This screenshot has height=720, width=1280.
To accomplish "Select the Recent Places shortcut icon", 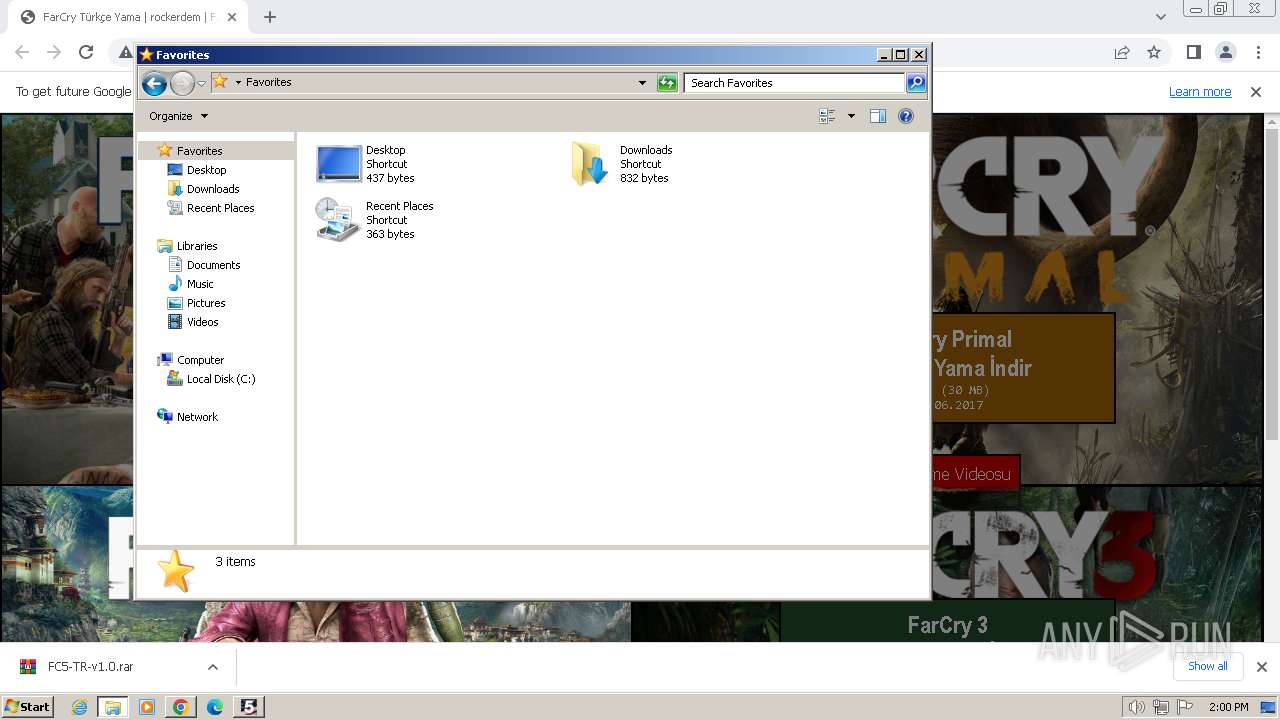I will coord(337,219).
